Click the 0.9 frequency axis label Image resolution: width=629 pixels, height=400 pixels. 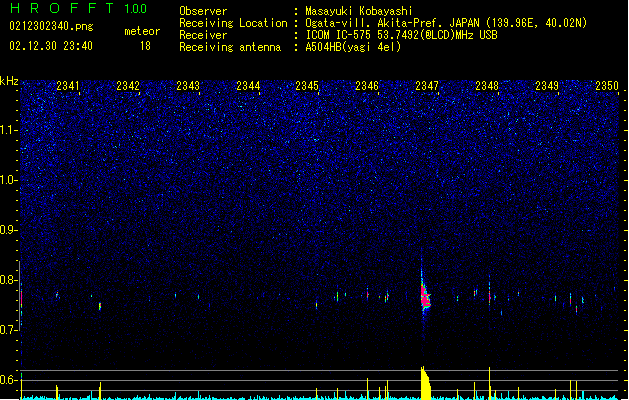(x=9, y=230)
